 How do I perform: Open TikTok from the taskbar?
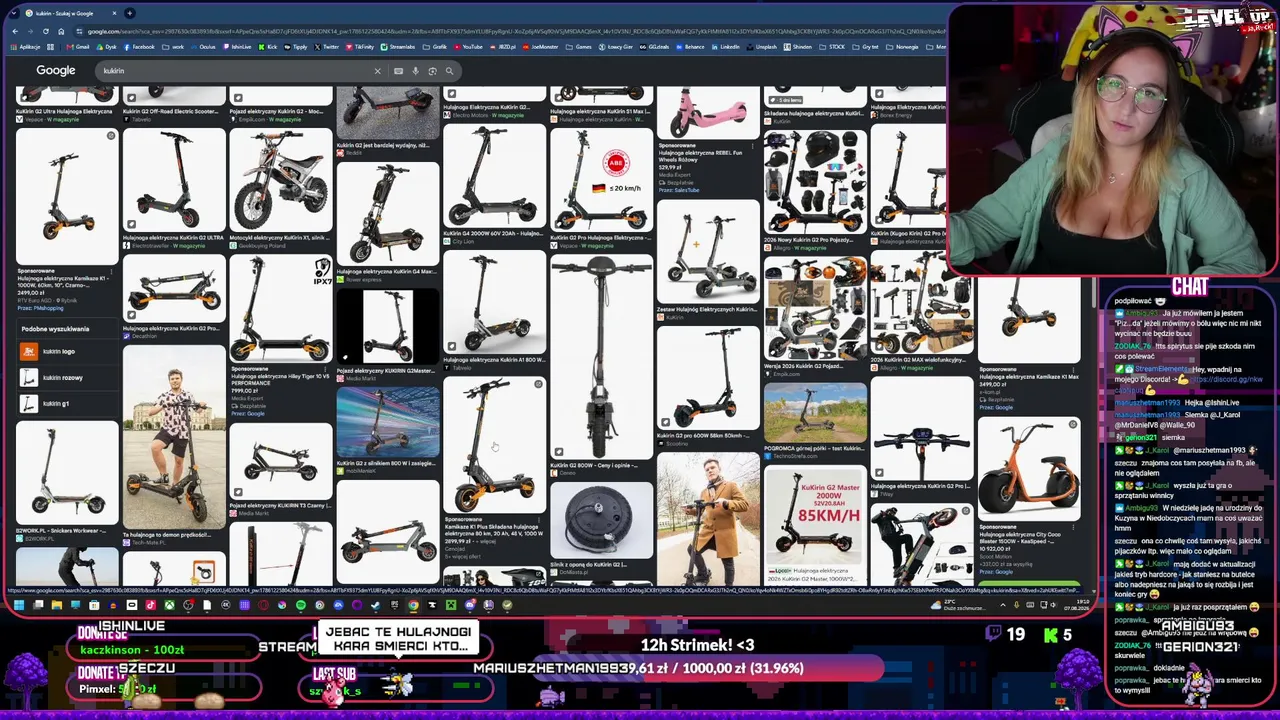tap(150, 605)
